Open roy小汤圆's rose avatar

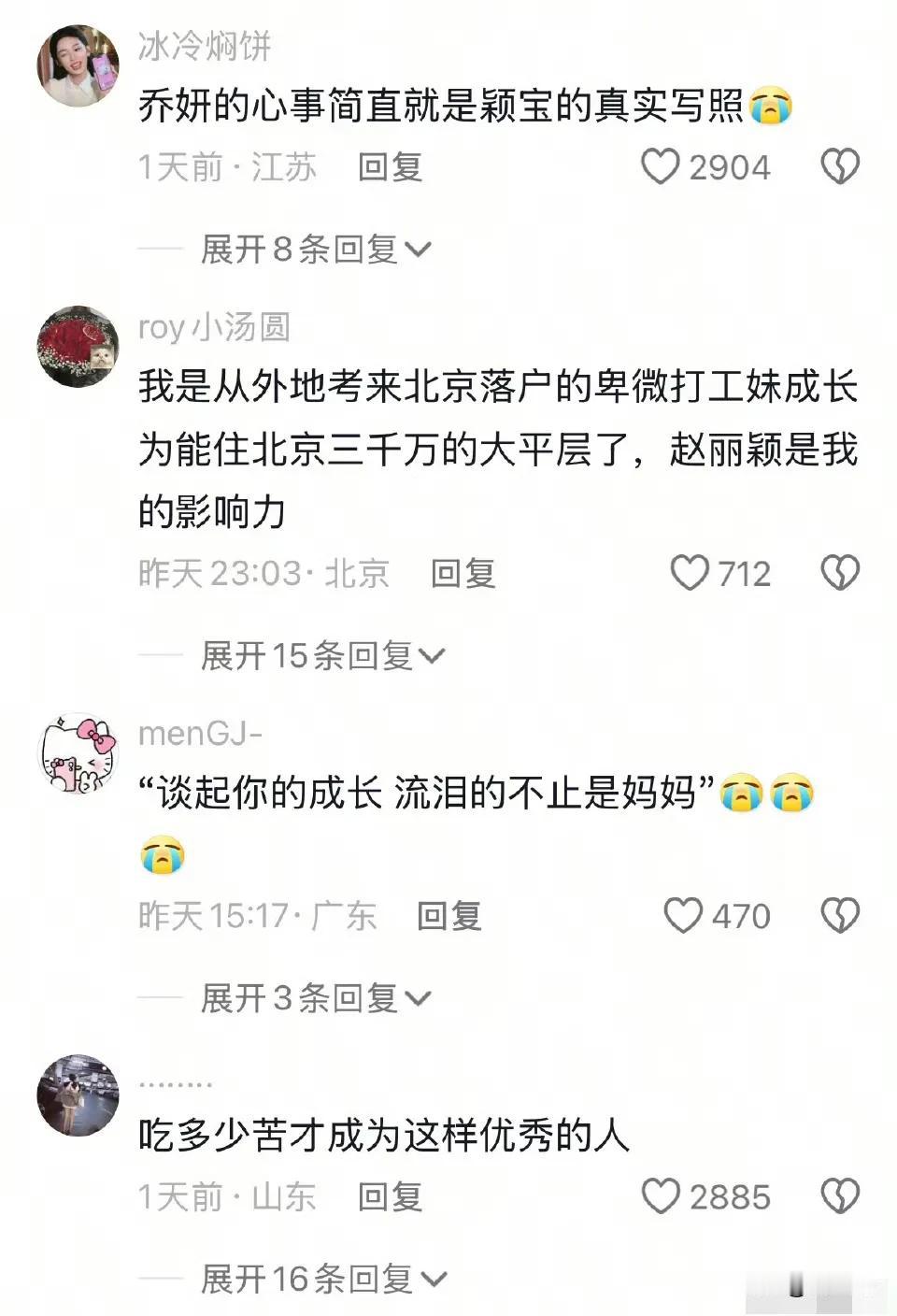pyautogui.click(x=78, y=347)
